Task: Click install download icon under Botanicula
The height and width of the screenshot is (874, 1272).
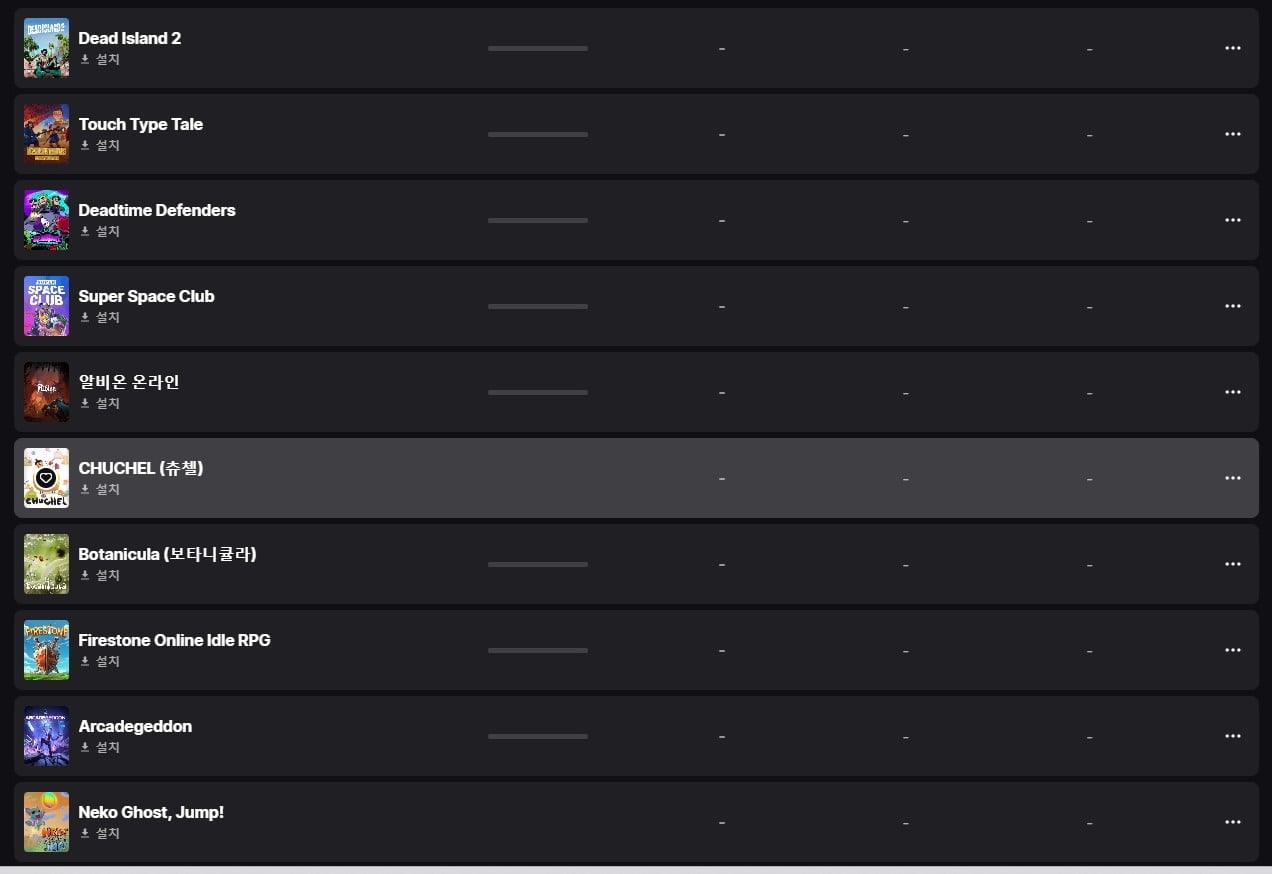Action: (x=85, y=575)
